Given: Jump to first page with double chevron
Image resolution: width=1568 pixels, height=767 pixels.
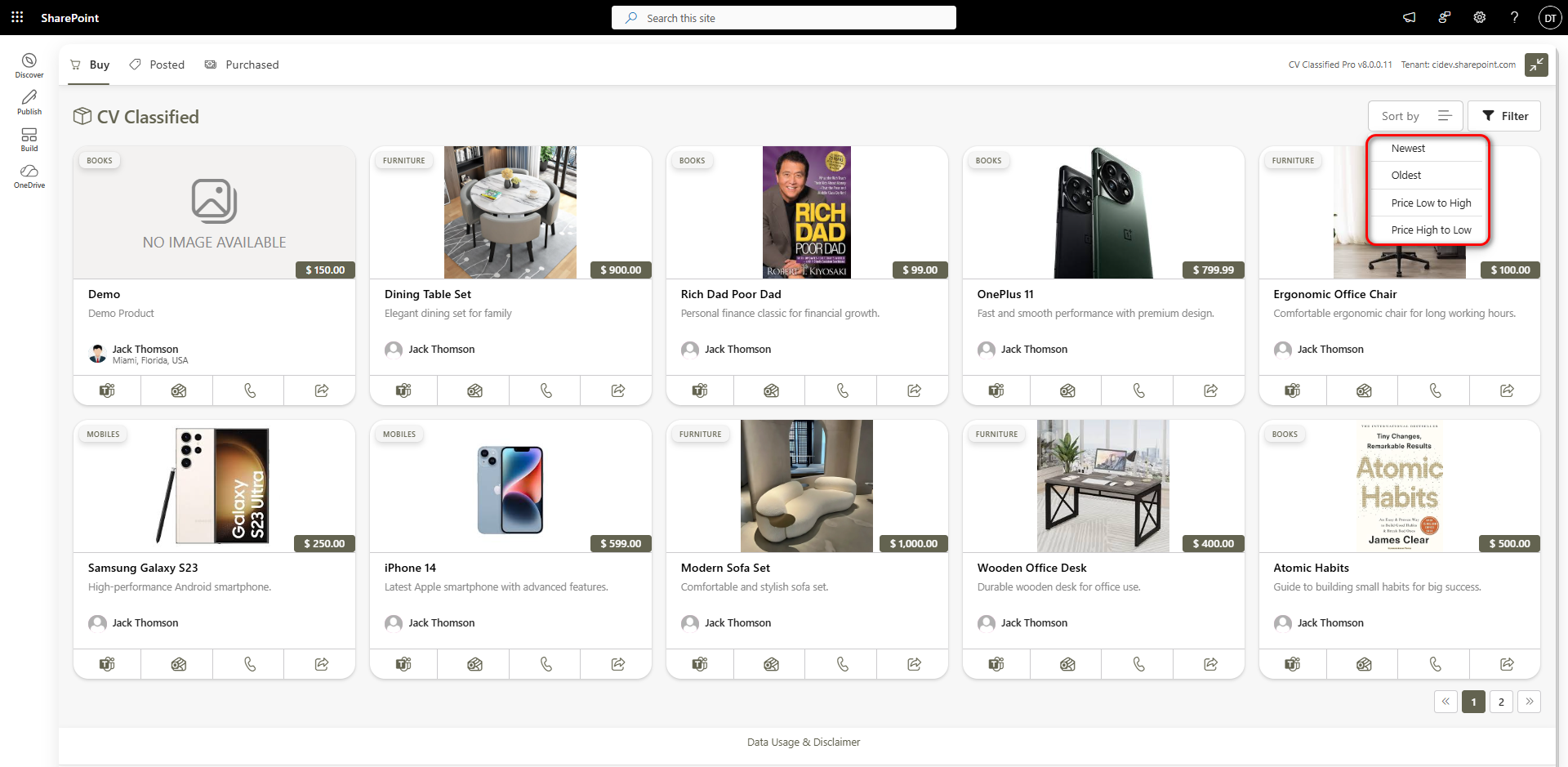Looking at the screenshot, I should point(1445,702).
